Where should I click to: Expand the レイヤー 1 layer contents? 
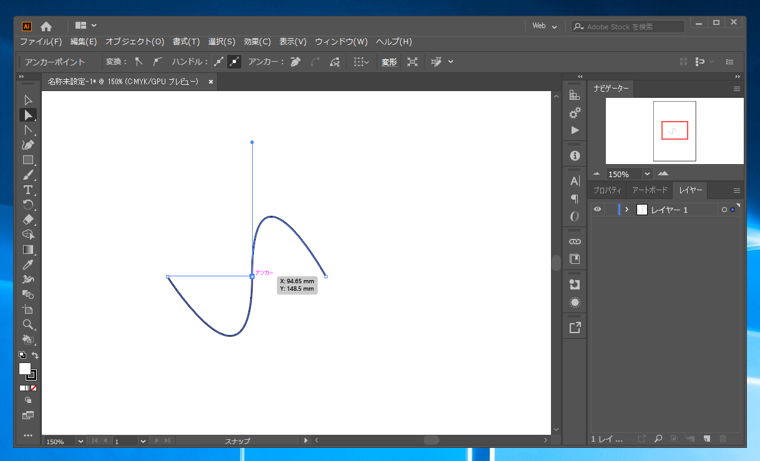pyautogui.click(x=627, y=210)
